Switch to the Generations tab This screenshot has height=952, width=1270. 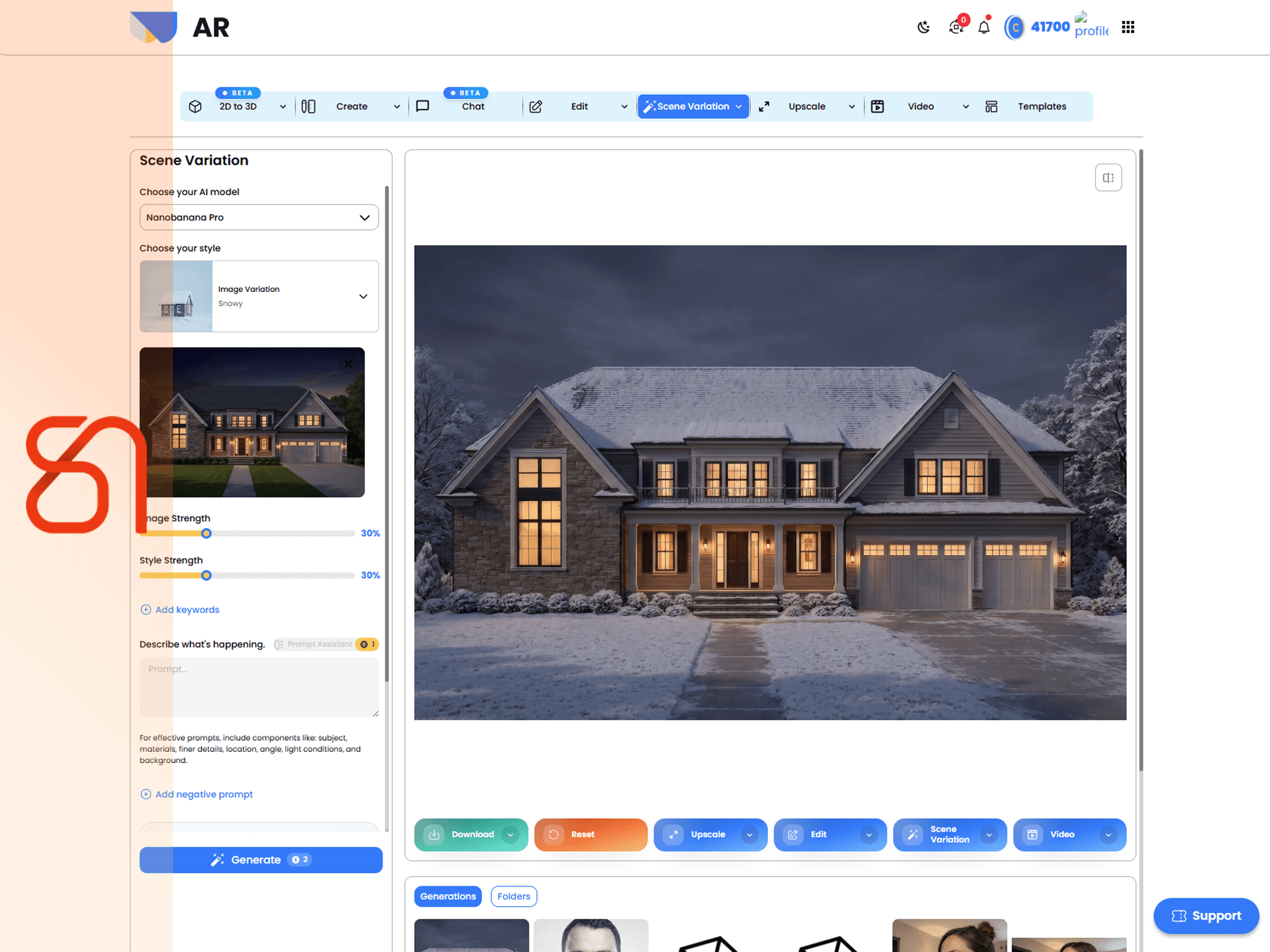(448, 896)
